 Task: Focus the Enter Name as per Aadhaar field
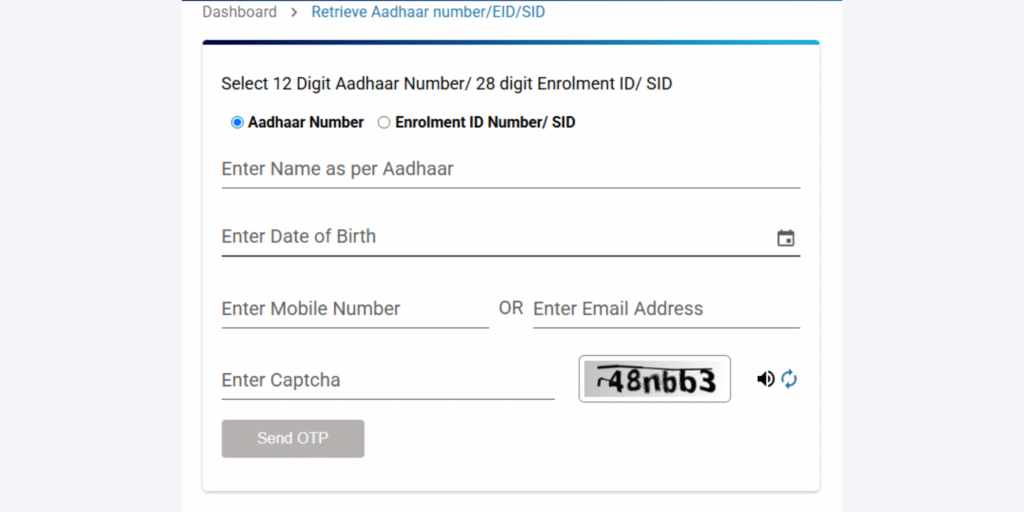tap(510, 169)
